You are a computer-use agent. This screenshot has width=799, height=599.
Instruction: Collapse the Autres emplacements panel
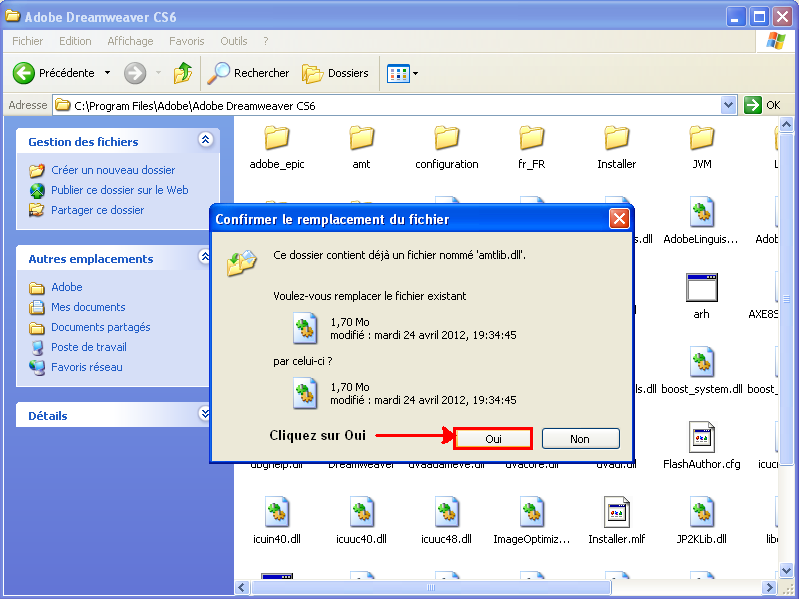point(205,256)
